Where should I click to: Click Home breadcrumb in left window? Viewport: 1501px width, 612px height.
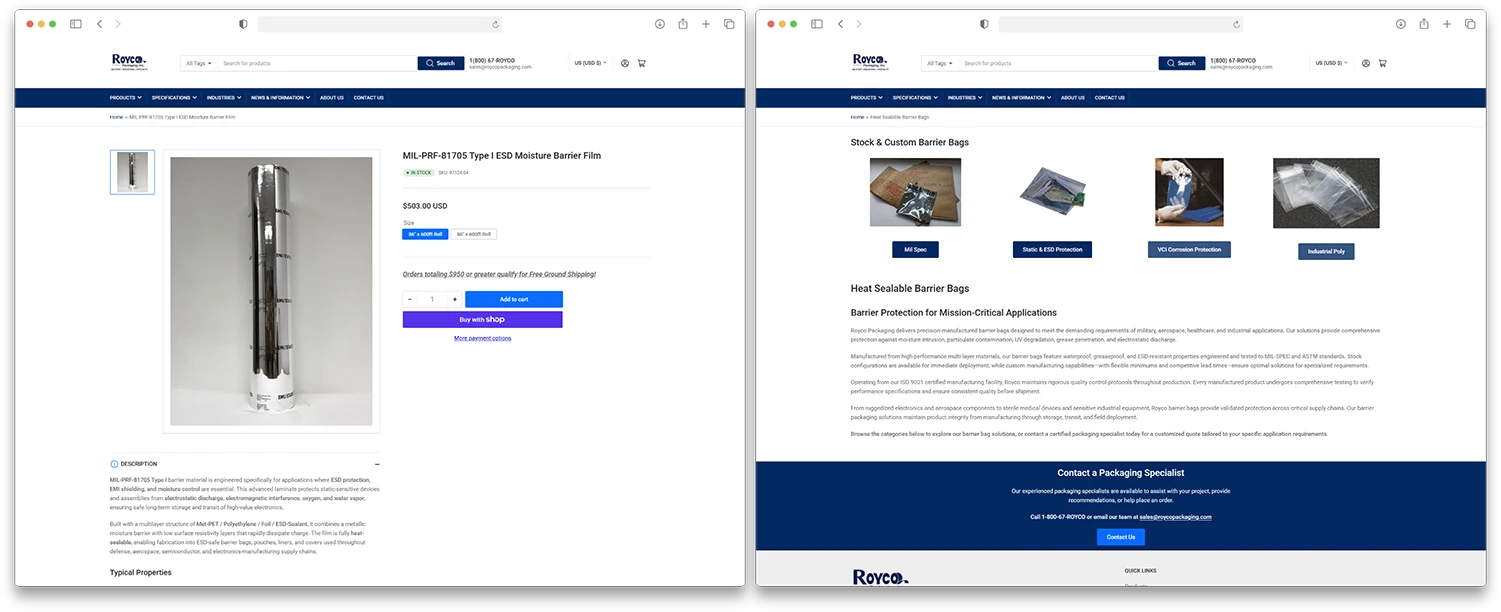tap(116, 117)
